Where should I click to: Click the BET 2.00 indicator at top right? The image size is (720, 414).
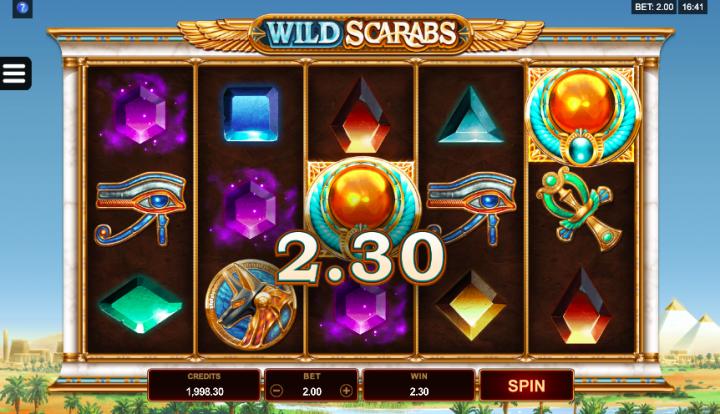point(654,7)
